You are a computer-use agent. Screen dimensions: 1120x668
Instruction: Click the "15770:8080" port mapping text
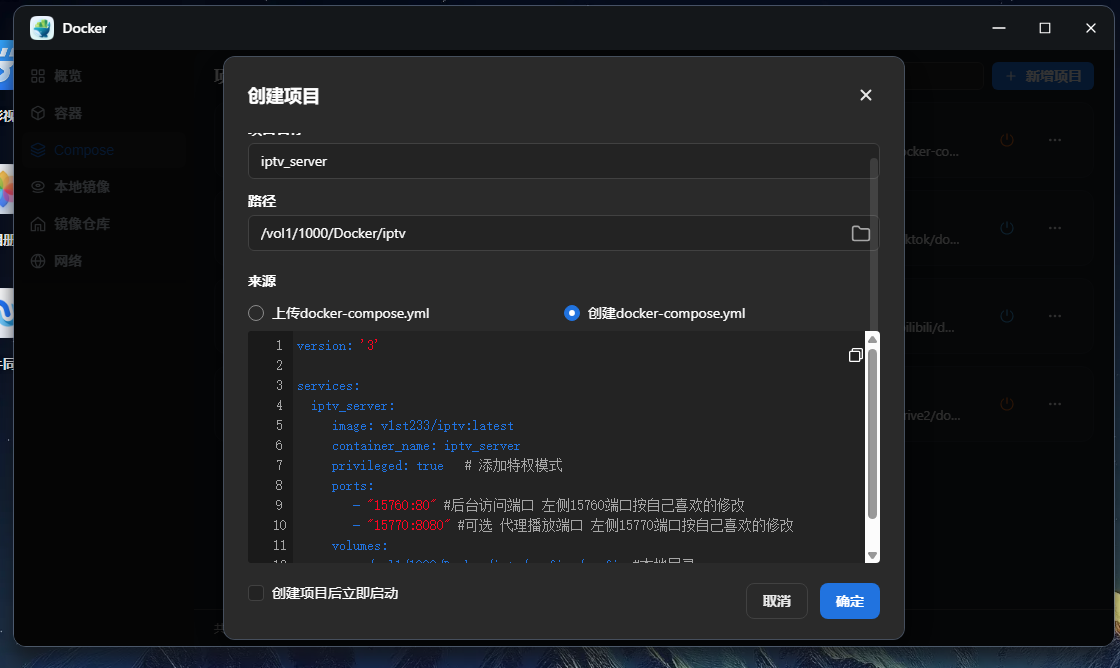click(x=409, y=526)
